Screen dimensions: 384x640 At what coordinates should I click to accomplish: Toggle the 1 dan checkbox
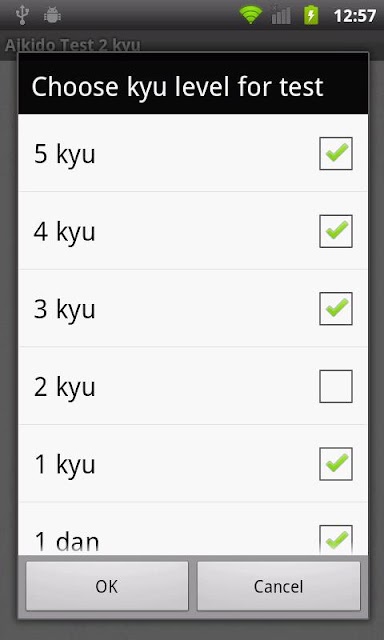[336, 540]
